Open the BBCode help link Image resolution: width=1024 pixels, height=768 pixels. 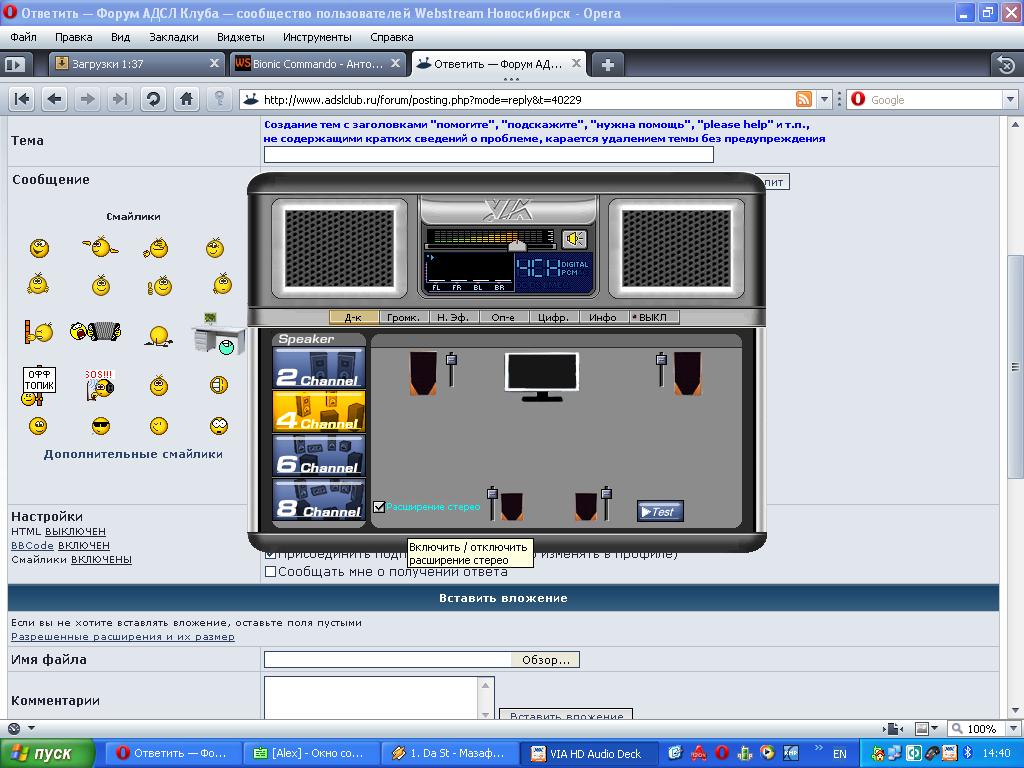click(33, 545)
